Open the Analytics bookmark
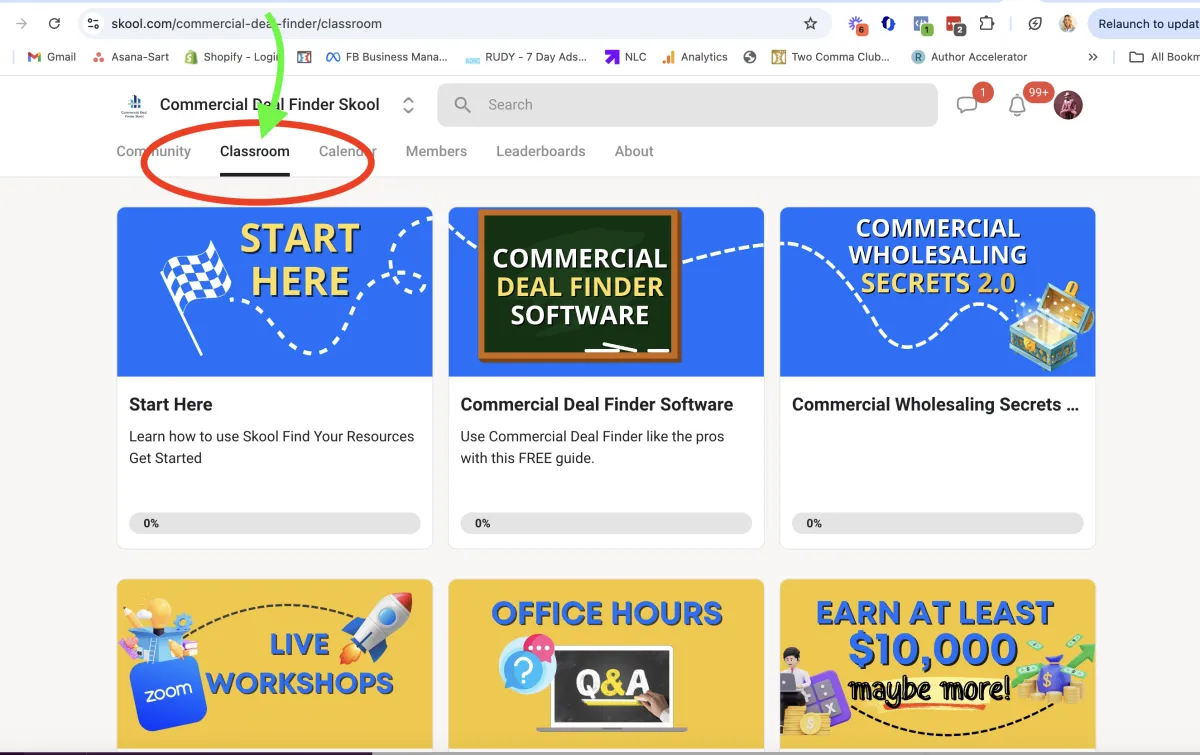 tap(694, 57)
